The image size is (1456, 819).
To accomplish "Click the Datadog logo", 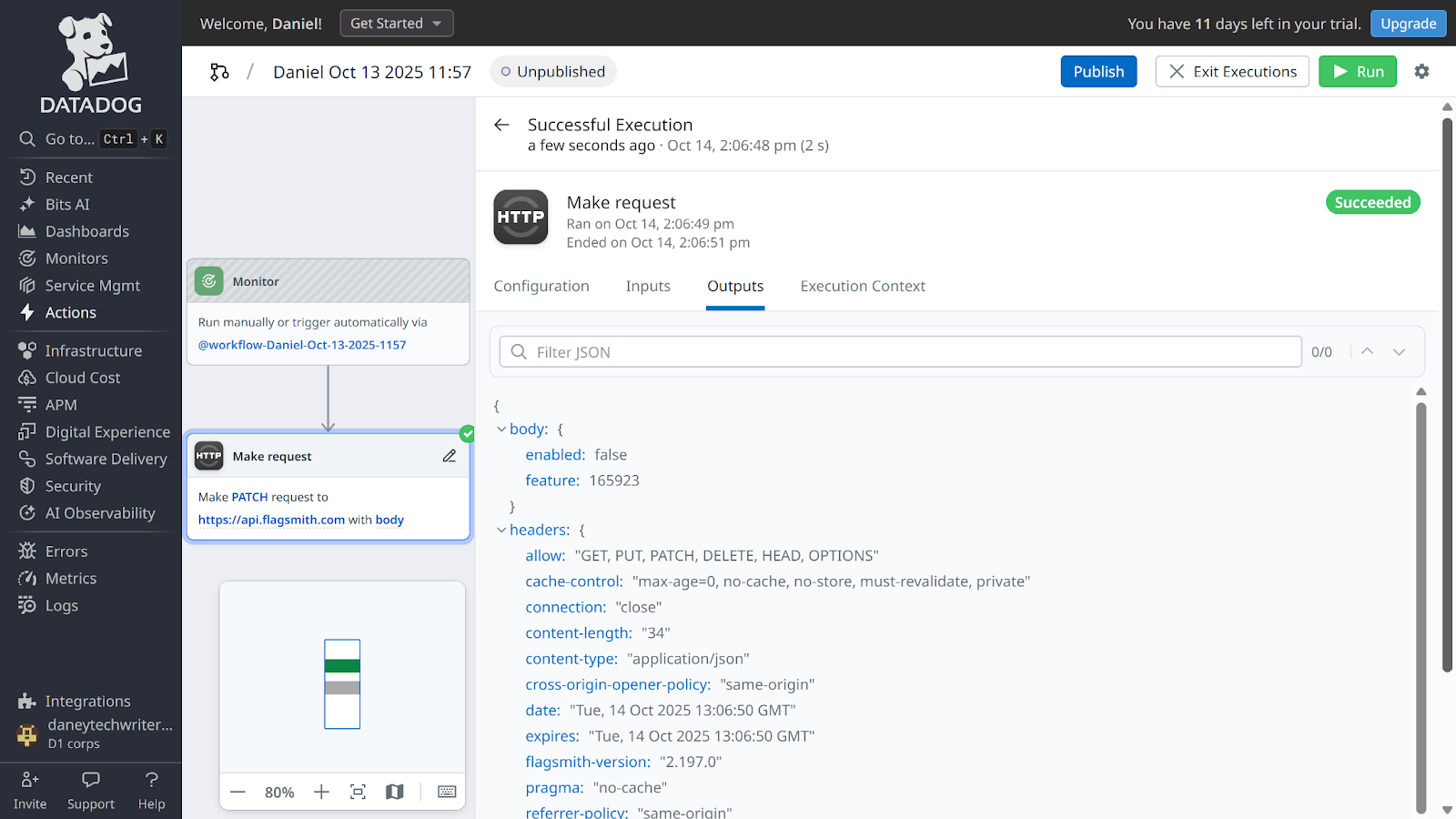I will pos(91,64).
